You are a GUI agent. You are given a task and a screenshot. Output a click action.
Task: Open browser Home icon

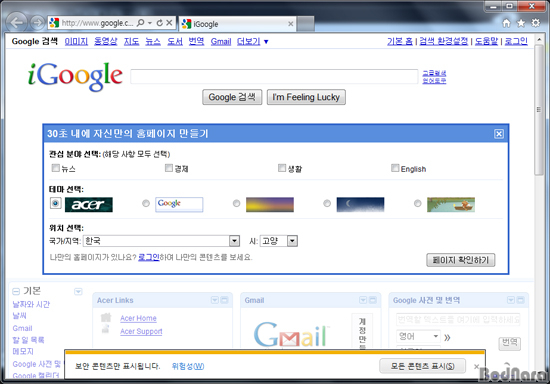506,23
